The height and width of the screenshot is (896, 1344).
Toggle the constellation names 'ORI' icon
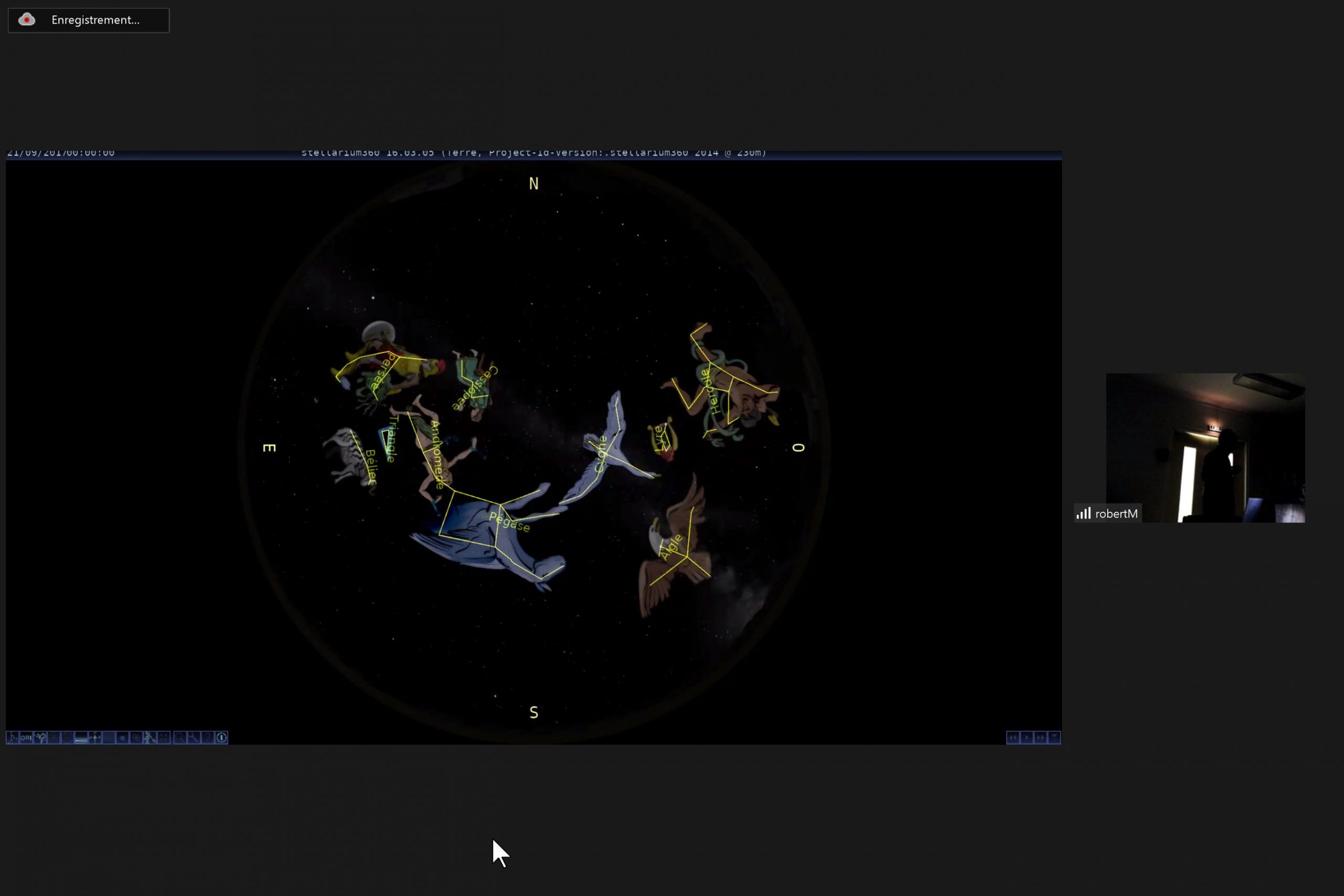pyautogui.click(x=26, y=737)
